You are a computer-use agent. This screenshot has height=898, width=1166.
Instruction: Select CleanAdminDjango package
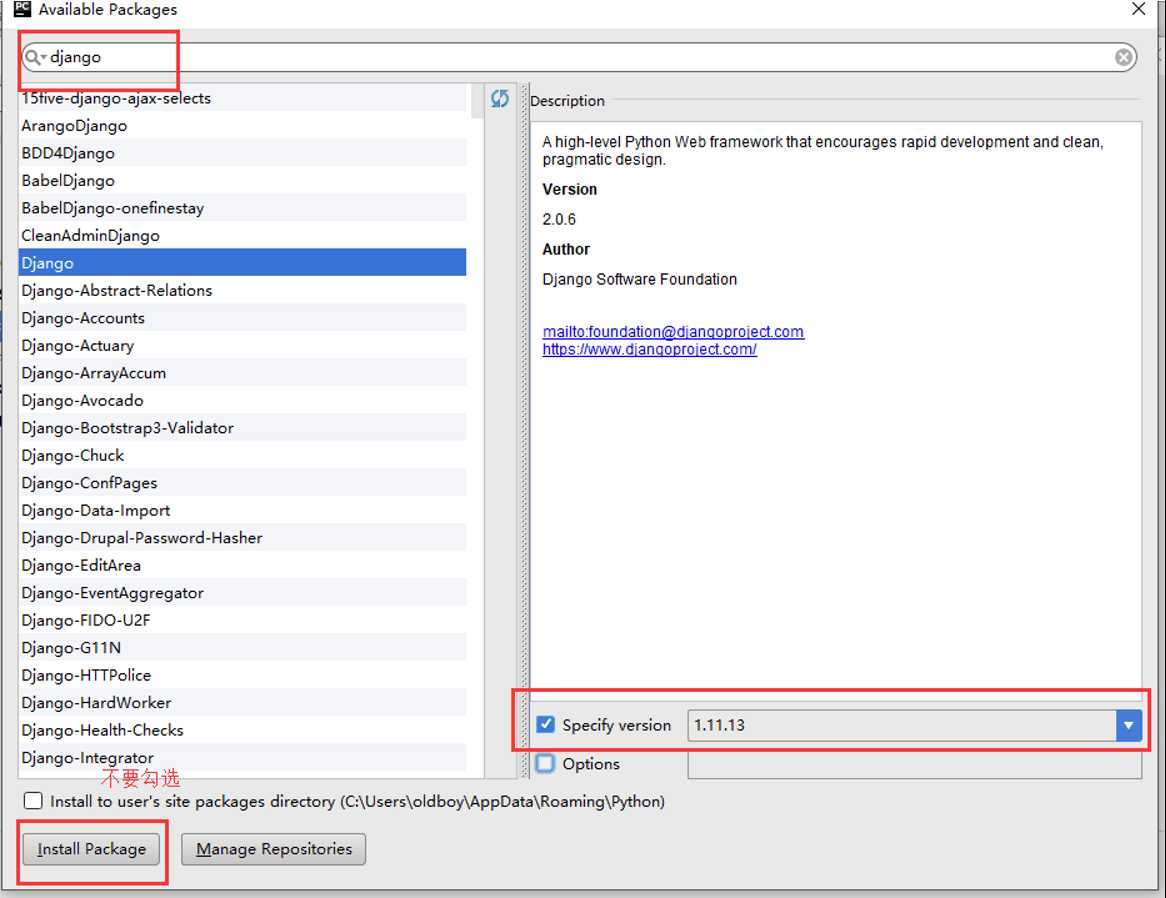click(242, 236)
